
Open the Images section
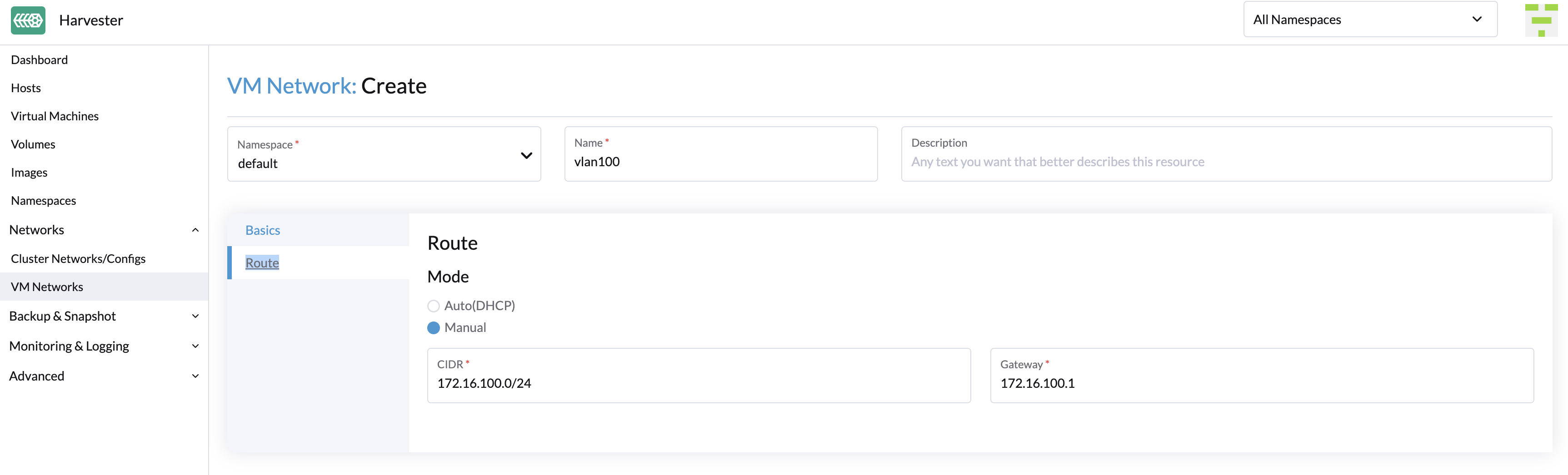pos(29,172)
